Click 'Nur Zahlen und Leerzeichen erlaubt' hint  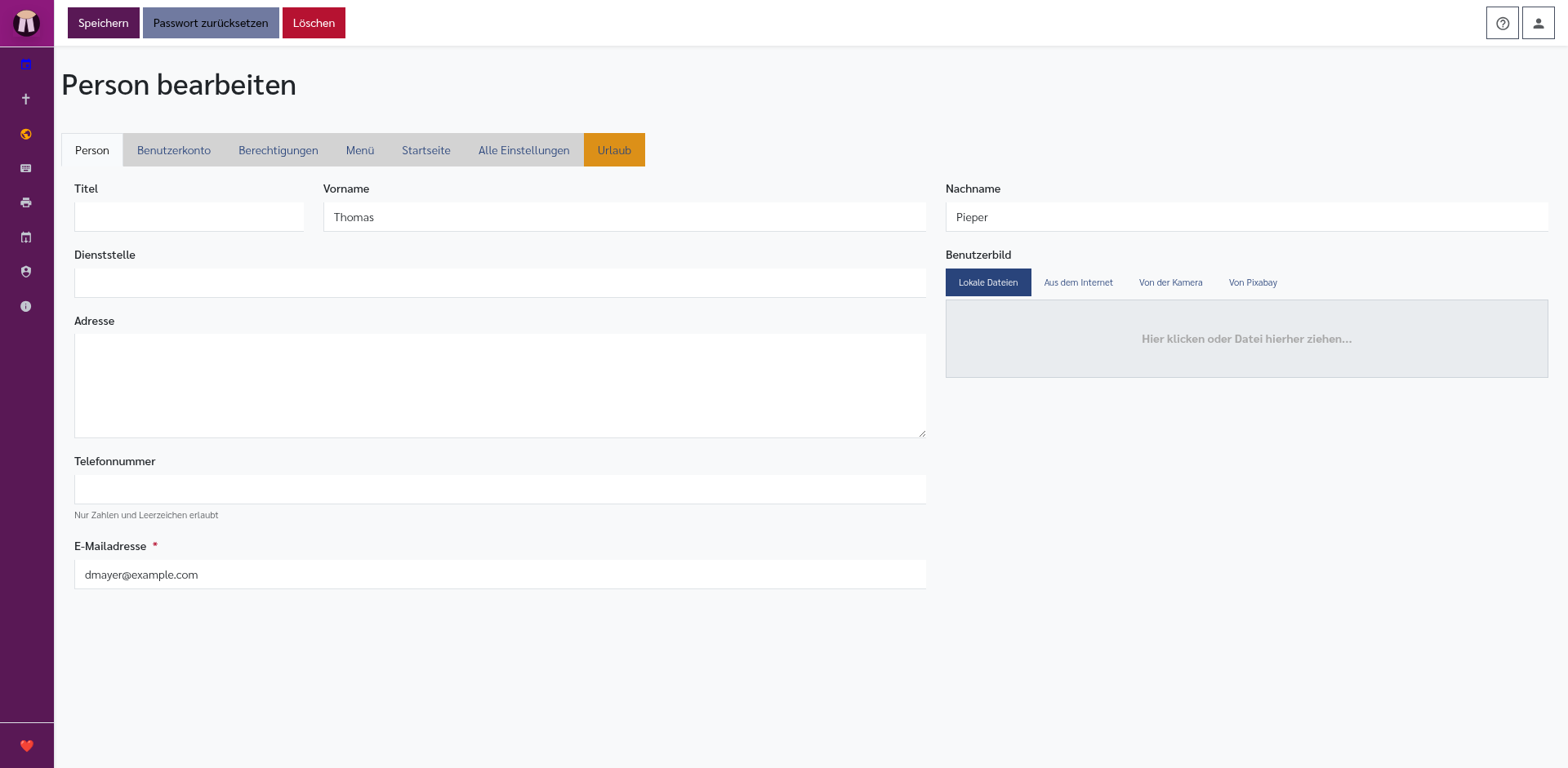point(146,515)
